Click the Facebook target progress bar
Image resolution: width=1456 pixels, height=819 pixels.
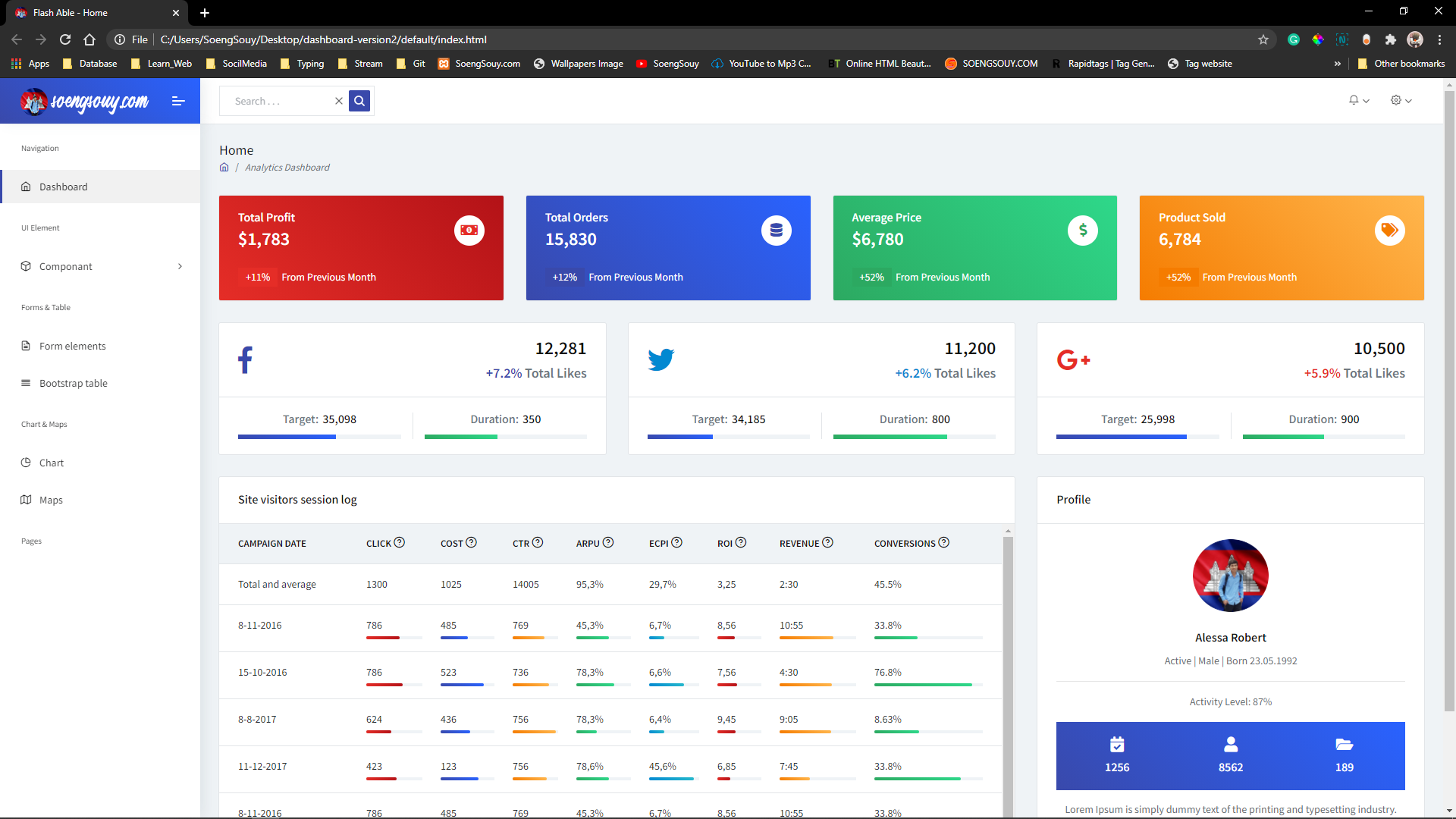pos(318,437)
